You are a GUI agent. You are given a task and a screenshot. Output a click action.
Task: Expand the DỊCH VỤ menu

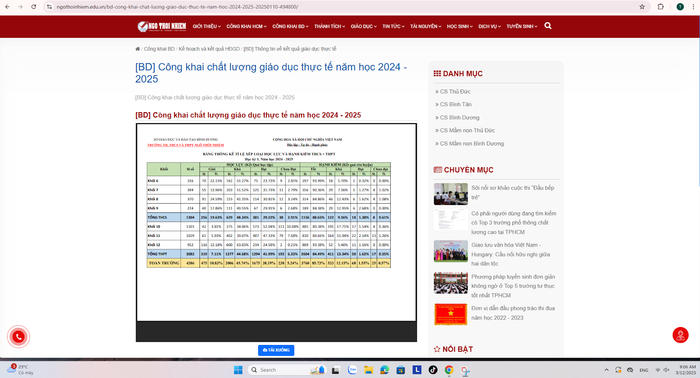(x=489, y=26)
